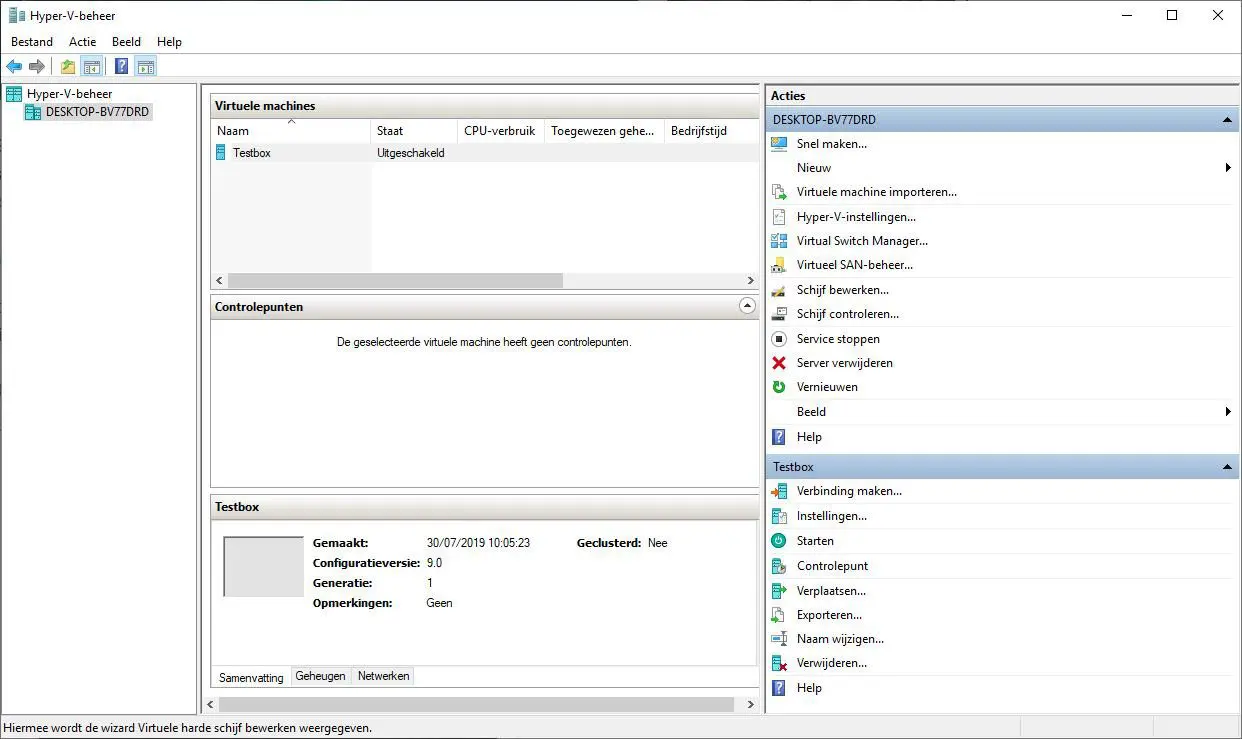Viewport: 1242px width, 739px height.
Task: Select Hyper-V-beheer root in tree
Action: pyautogui.click(x=69, y=94)
